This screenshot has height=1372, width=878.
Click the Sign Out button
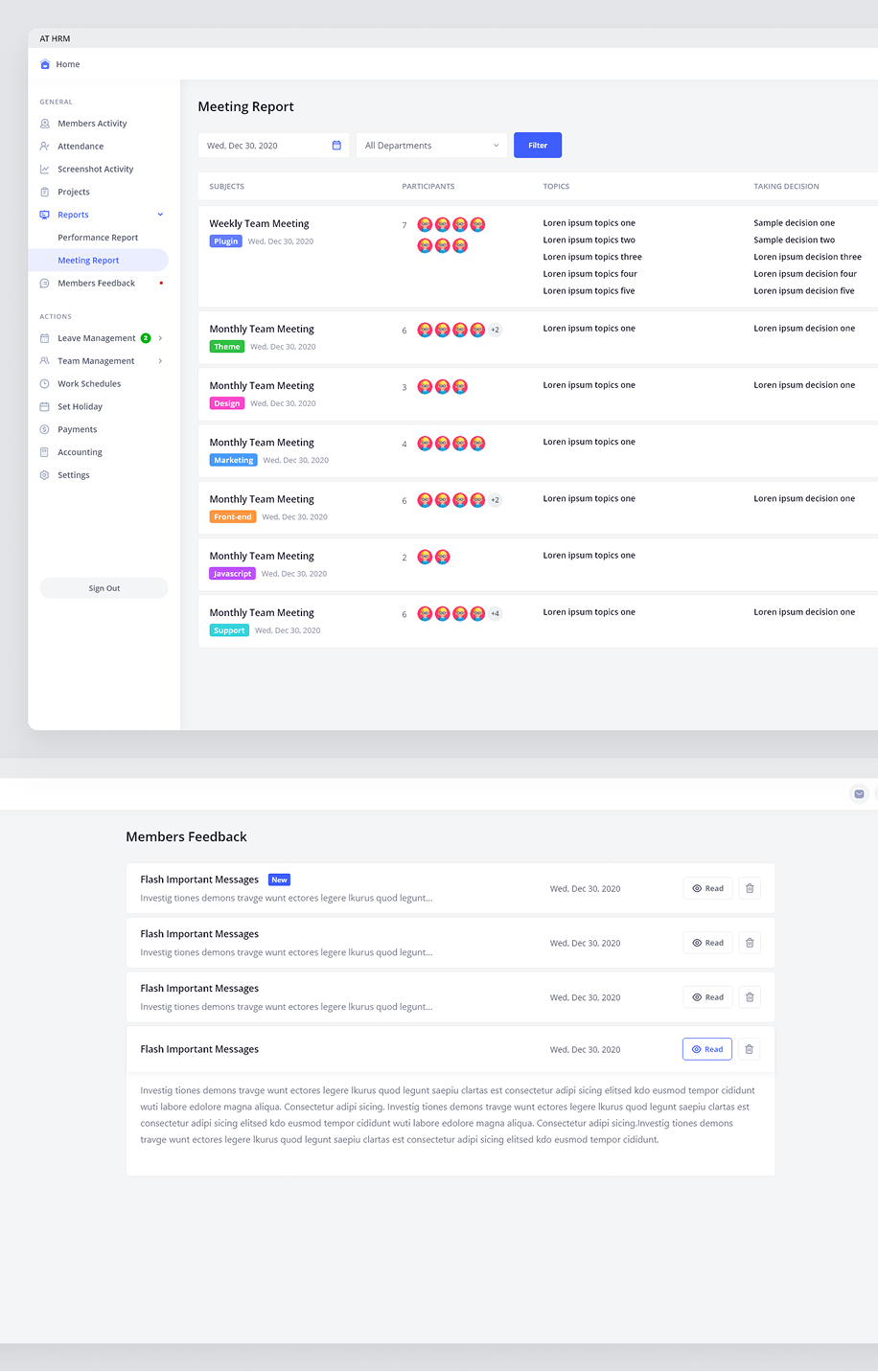(104, 588)
